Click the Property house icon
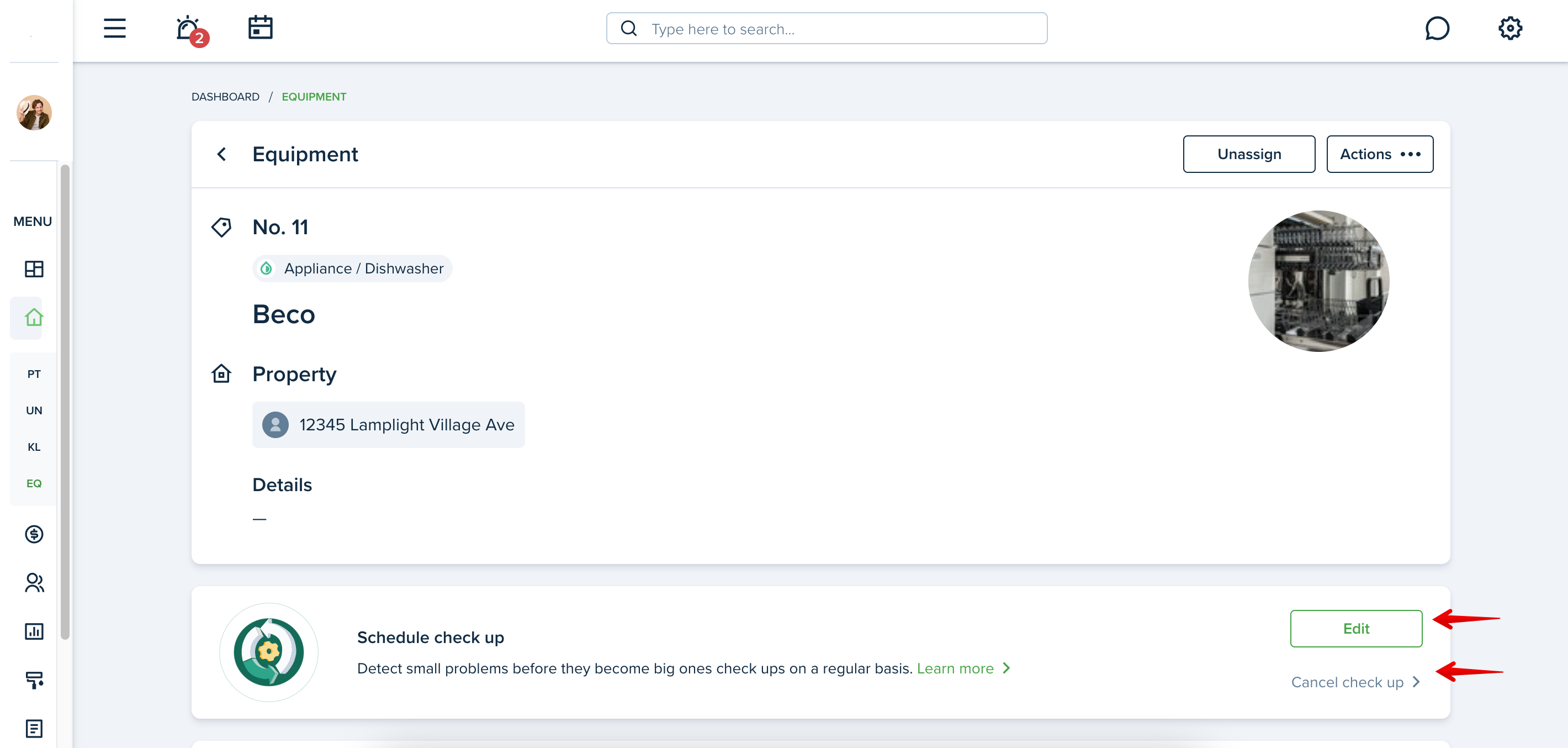The width and height of the screenshot is (1568, 748). point(221,373)
